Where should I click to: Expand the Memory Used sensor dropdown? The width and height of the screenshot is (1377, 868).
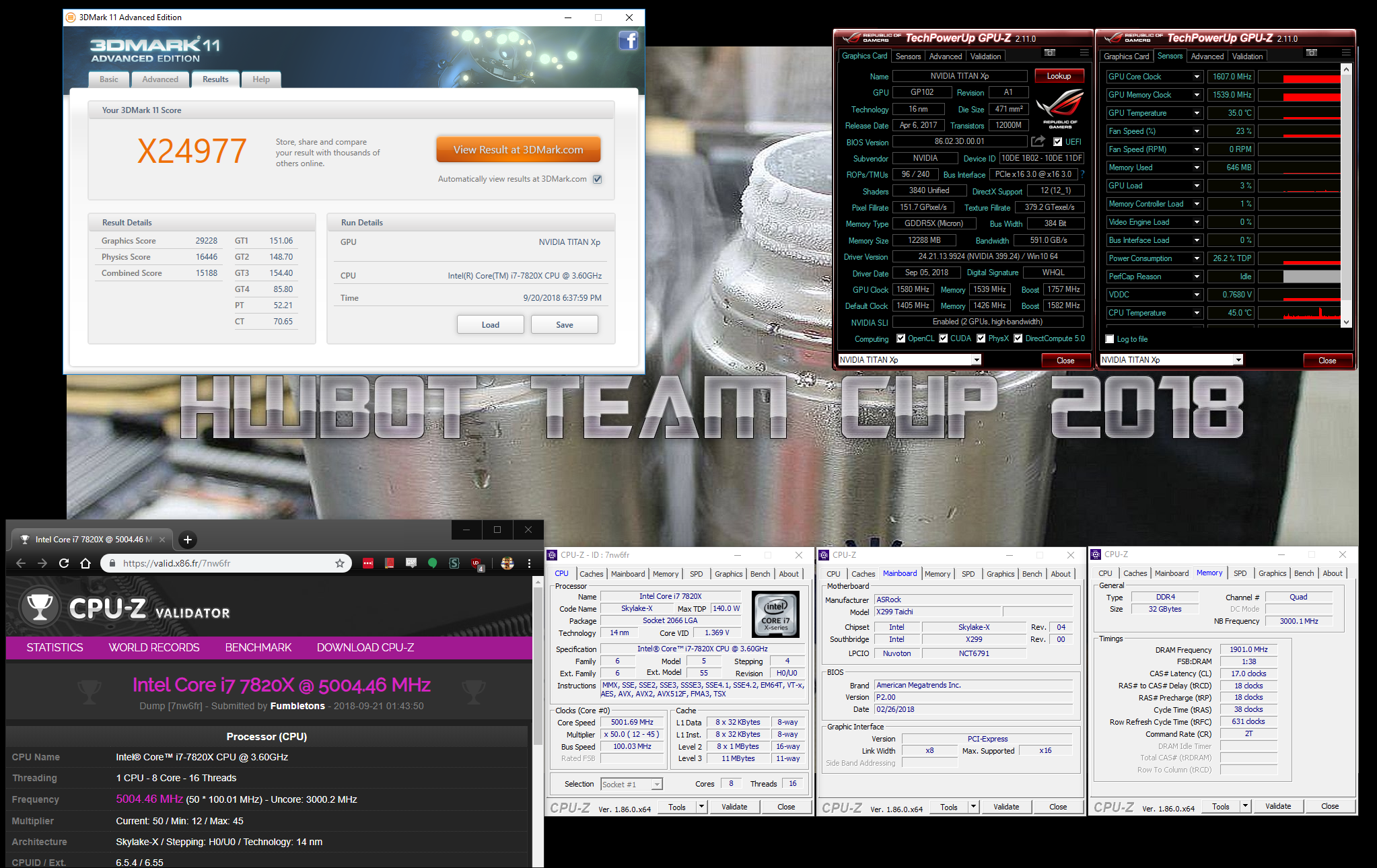point(1197,168)
